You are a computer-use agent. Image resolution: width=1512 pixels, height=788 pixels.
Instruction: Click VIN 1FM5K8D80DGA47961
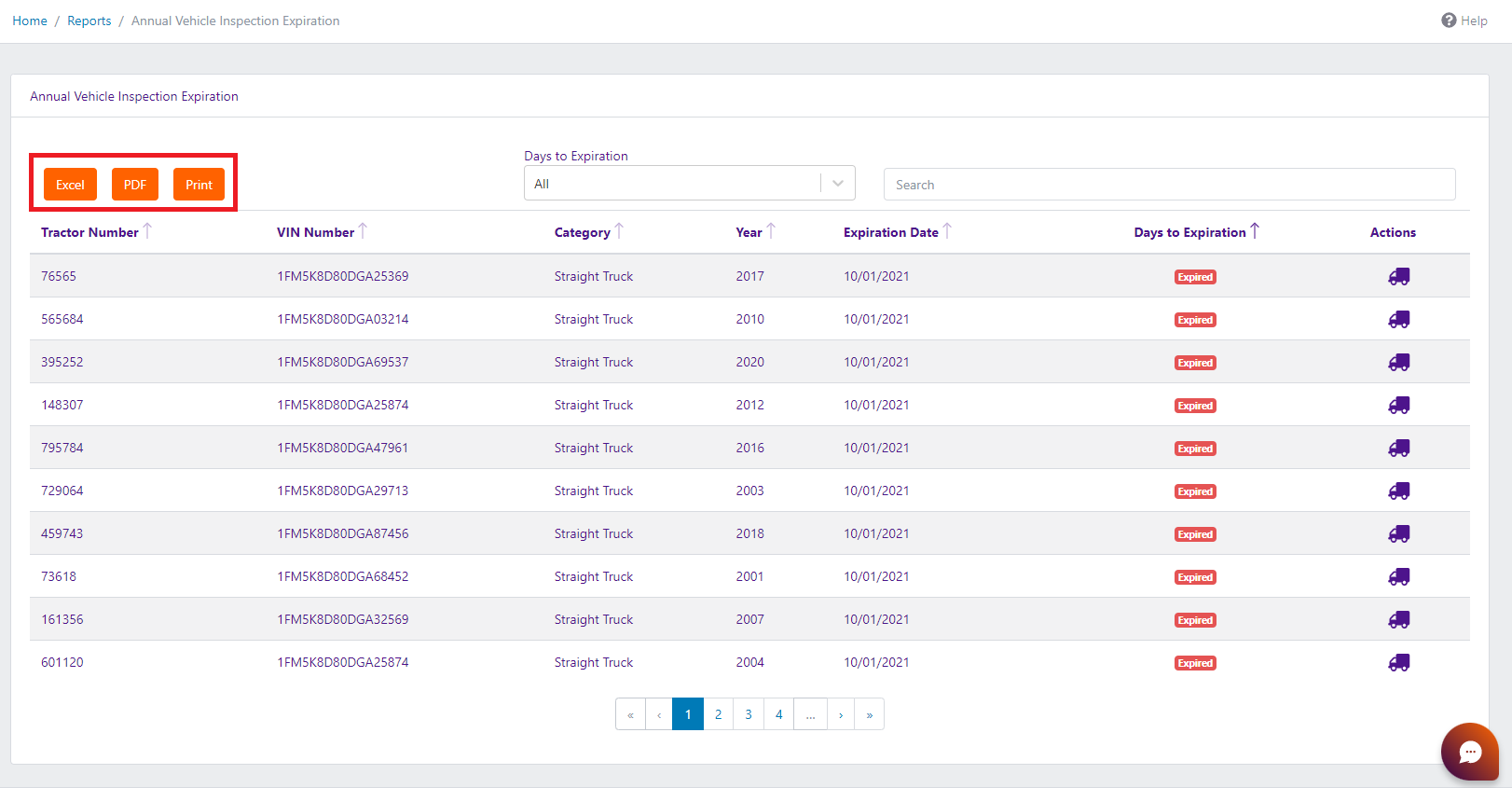(x=343, y=448)
